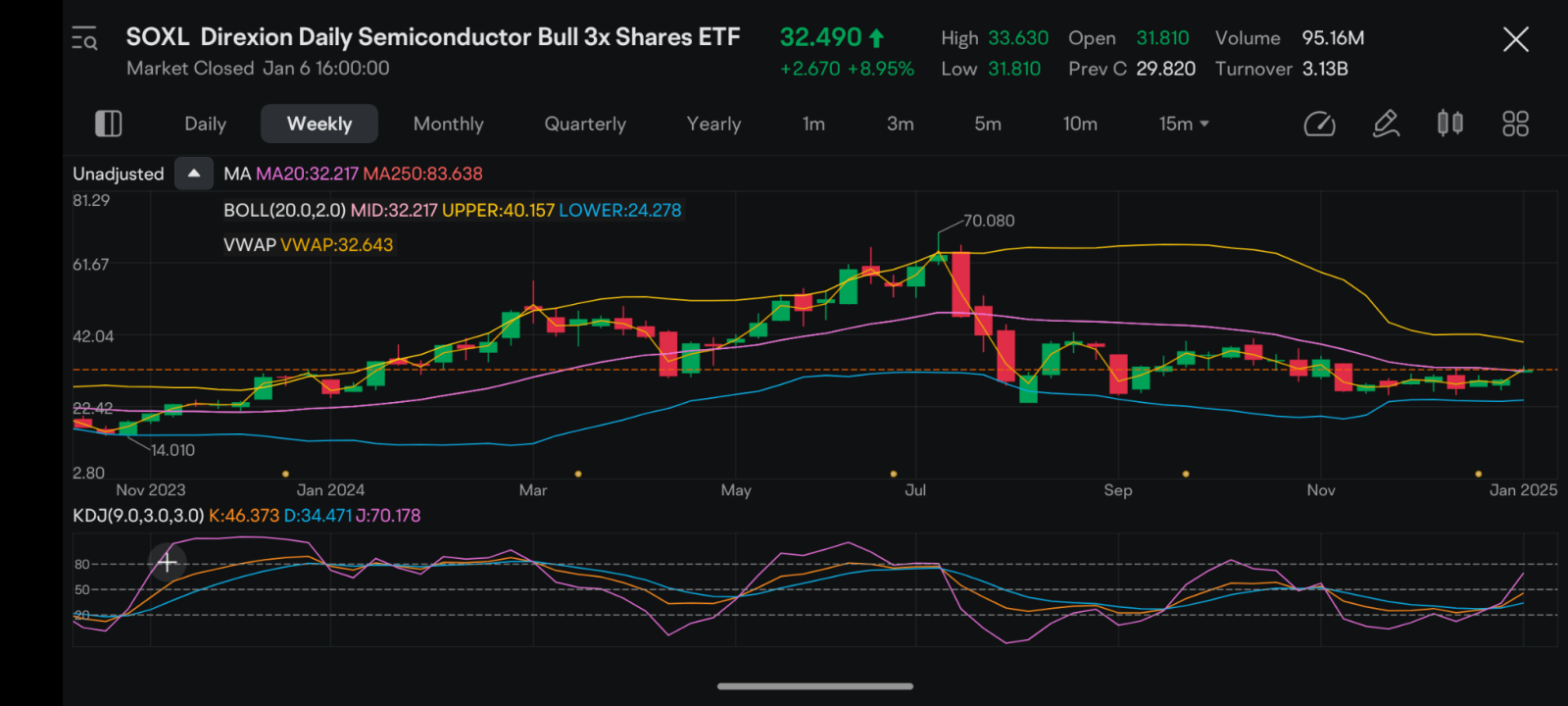The image size is (1568, 706).
Task: Click the Market Closed status text
Action: (190, 69)
